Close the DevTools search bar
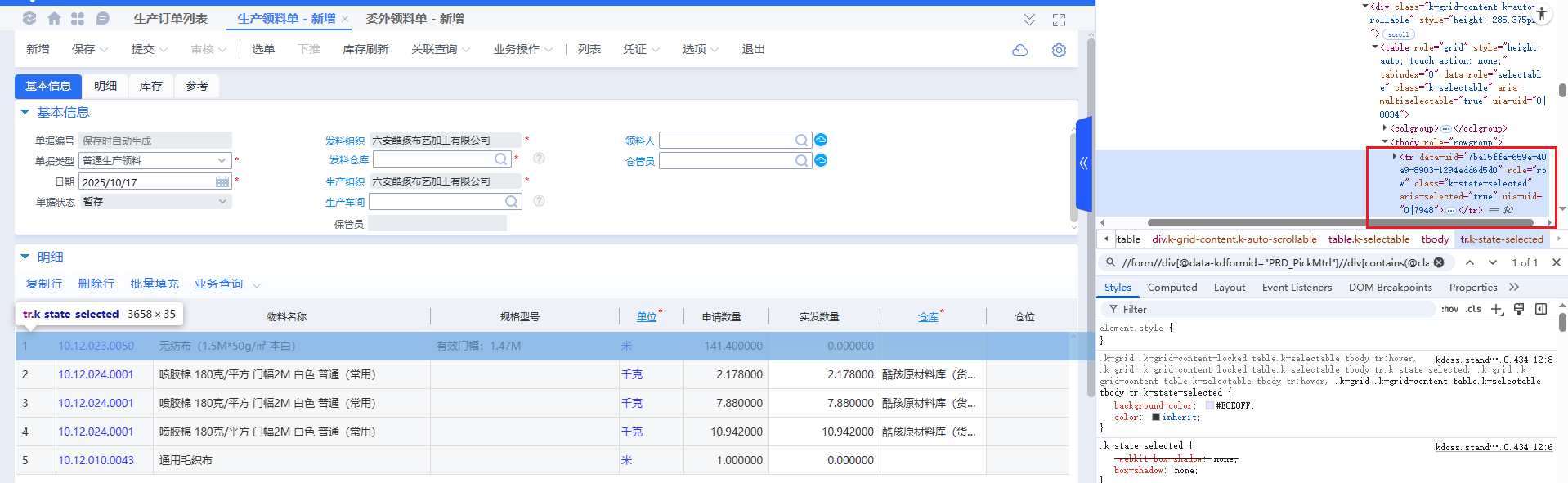 (x=1557, y=262)
